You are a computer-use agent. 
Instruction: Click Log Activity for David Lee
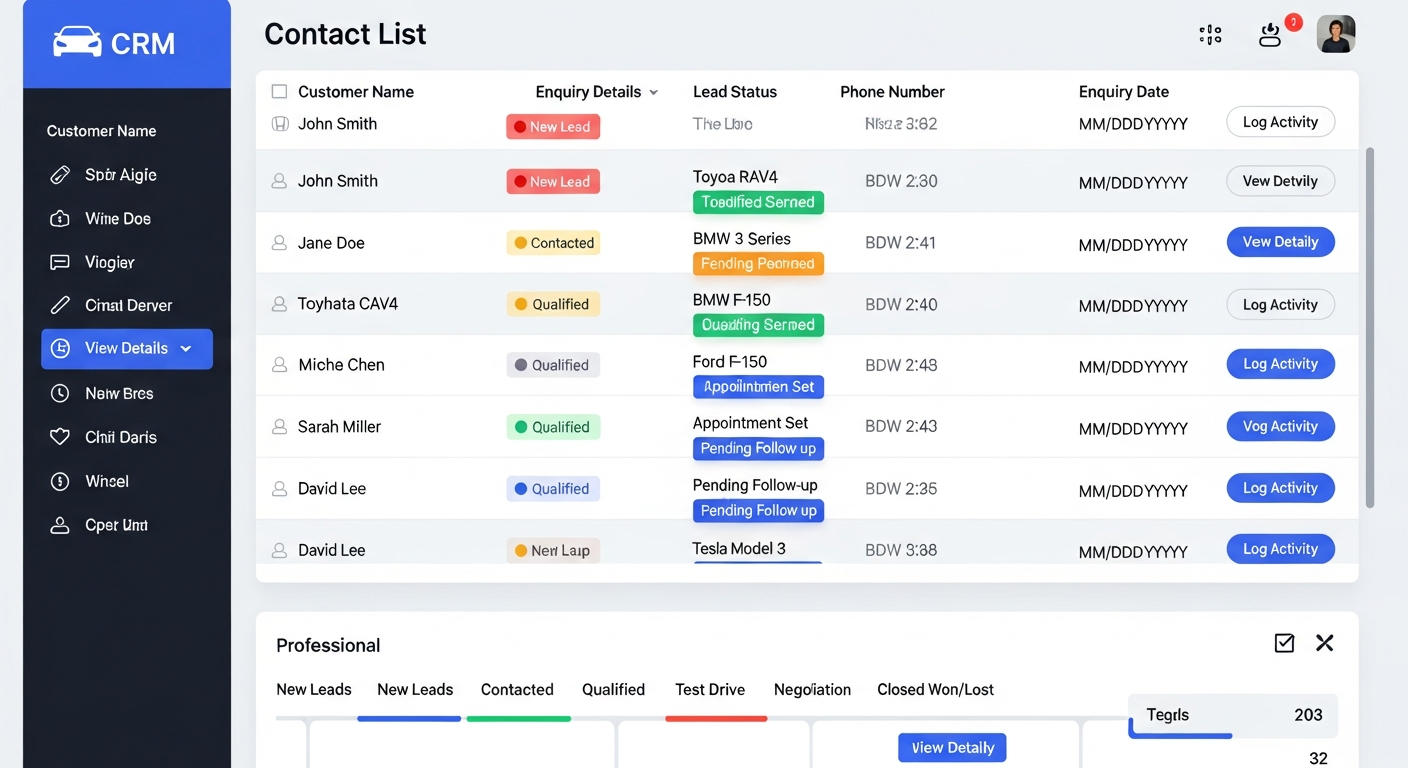coord(1280,488)
